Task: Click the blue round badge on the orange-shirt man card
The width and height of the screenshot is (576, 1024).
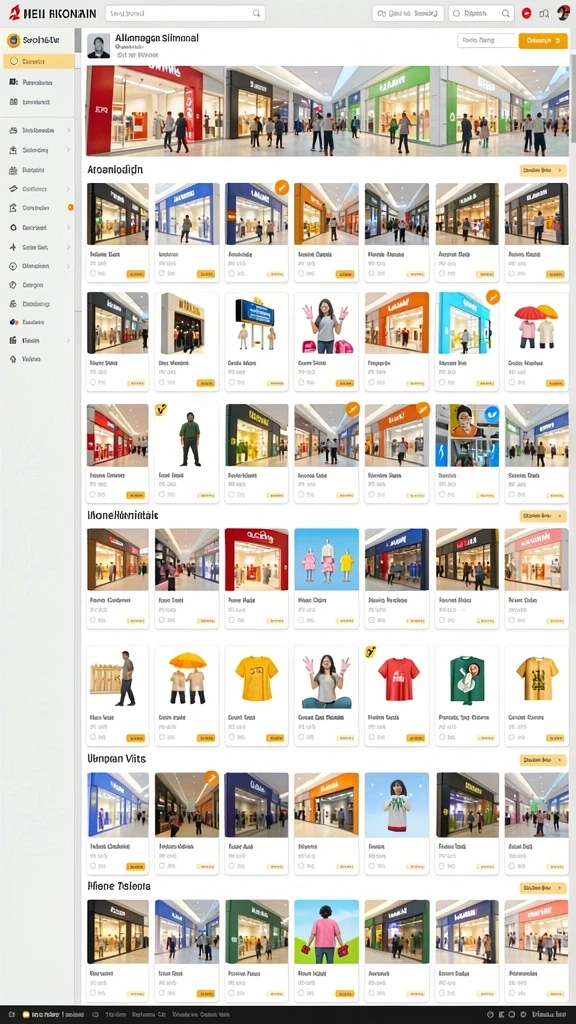Action: 492,412
